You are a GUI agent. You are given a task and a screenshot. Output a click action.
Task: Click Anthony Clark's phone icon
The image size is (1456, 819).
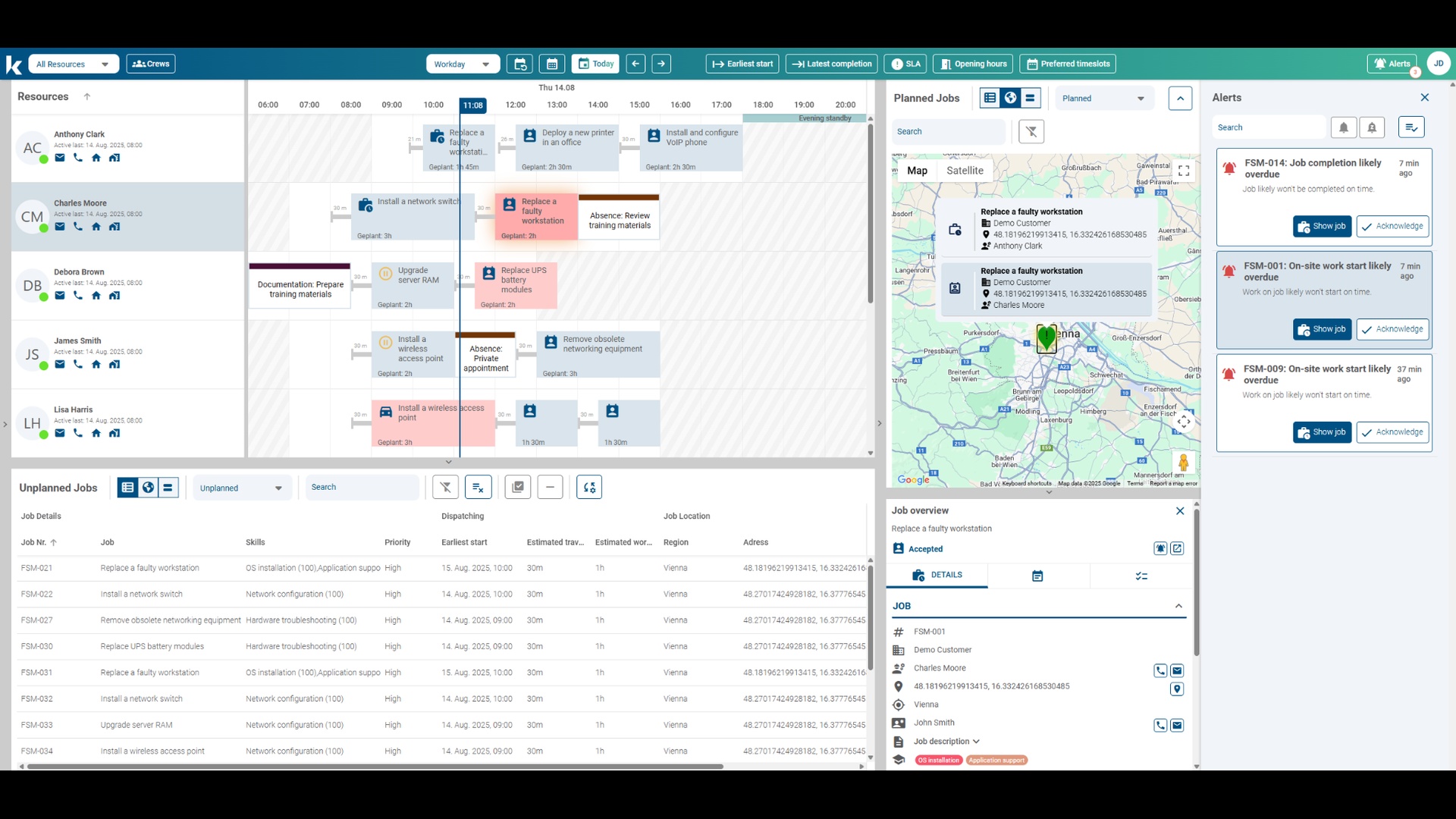[x=78, y=158]
